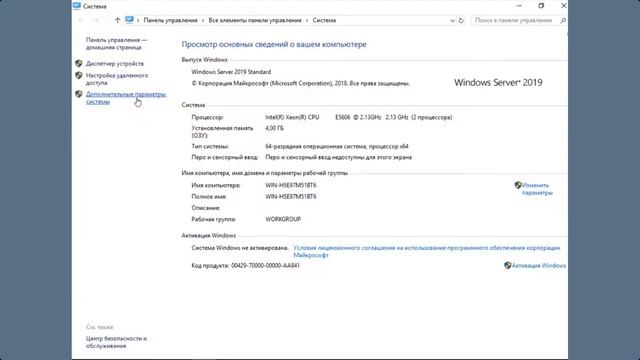Open Дополнительные параметры системы link

click(x=126, y=98)
